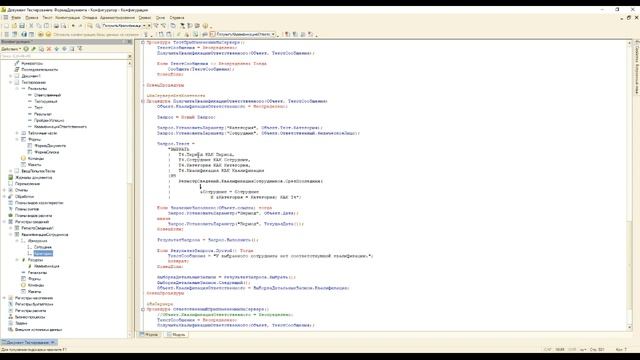Click the Paste toolbar icon
Image resolution: width=640 pixels, height=360 pixels.
(x=47, y=26)
